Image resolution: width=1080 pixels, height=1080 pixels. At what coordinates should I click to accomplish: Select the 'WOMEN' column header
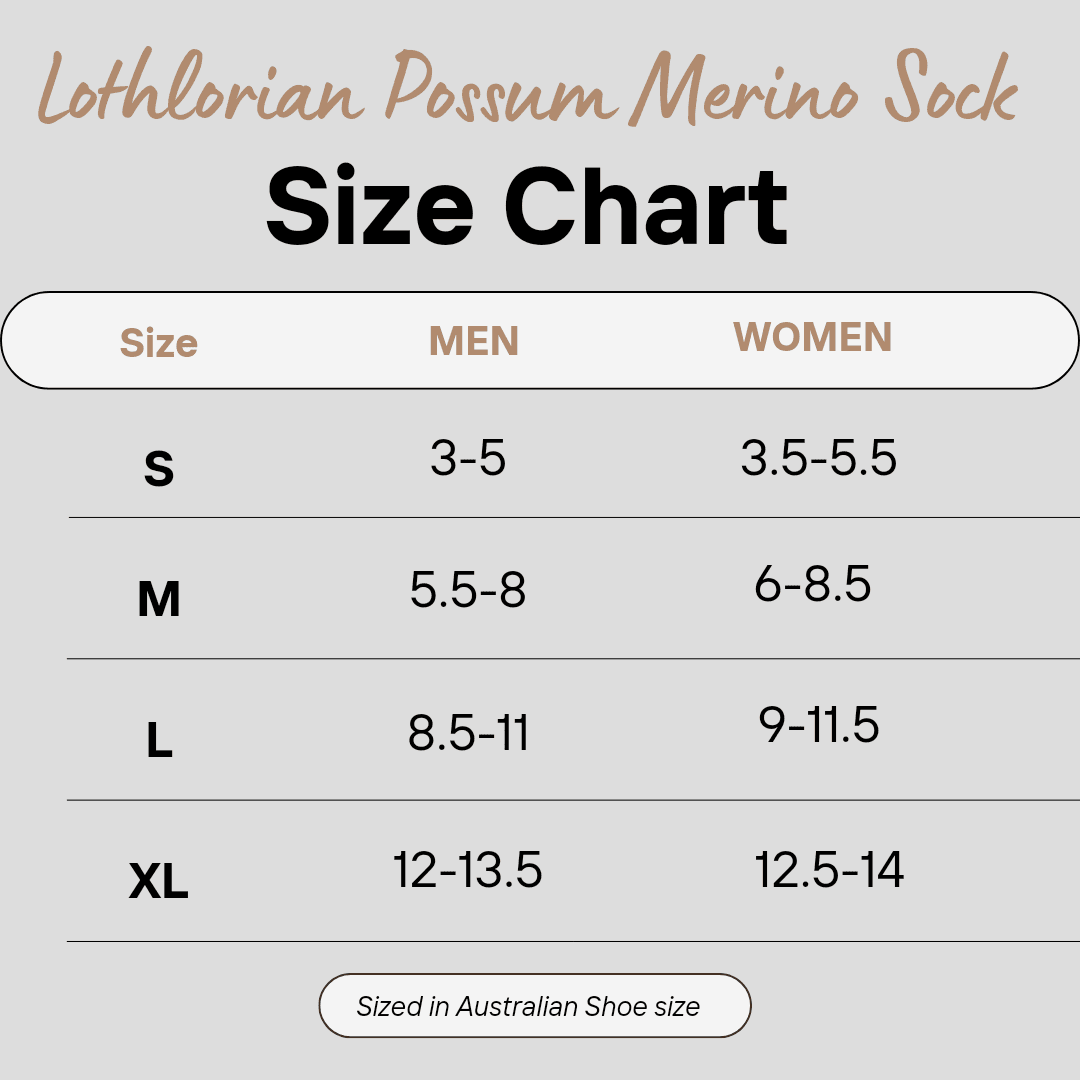click(812, 337)
